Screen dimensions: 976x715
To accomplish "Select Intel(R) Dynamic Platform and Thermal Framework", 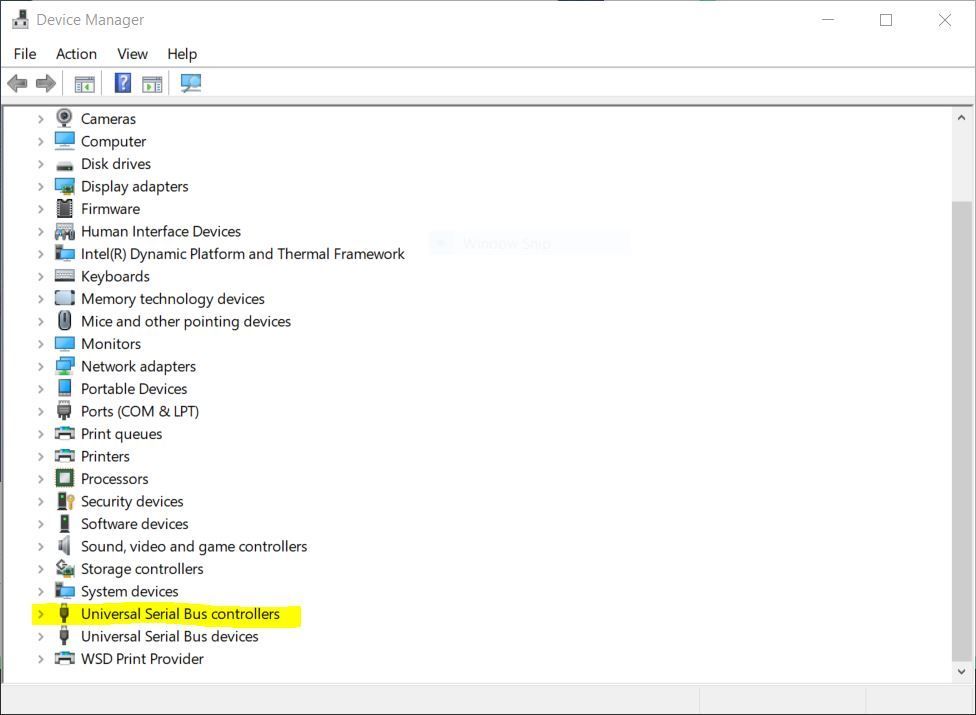I will coord(243,254).
